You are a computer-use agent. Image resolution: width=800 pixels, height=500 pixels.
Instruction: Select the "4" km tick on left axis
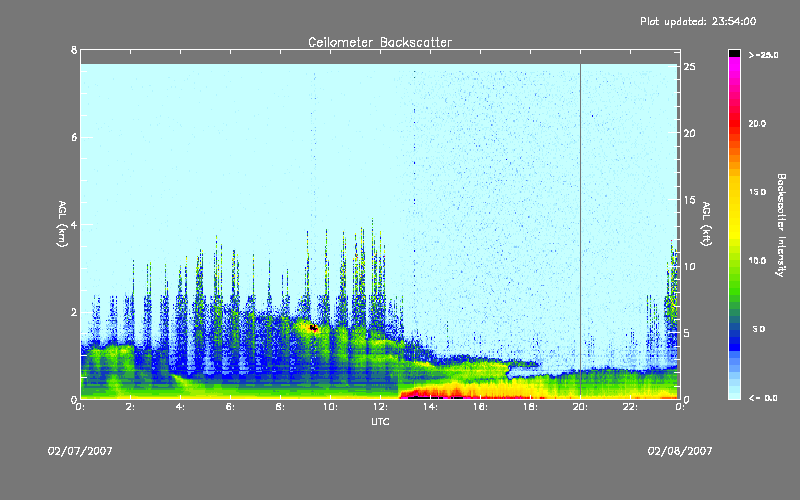[x=74, y=224]
